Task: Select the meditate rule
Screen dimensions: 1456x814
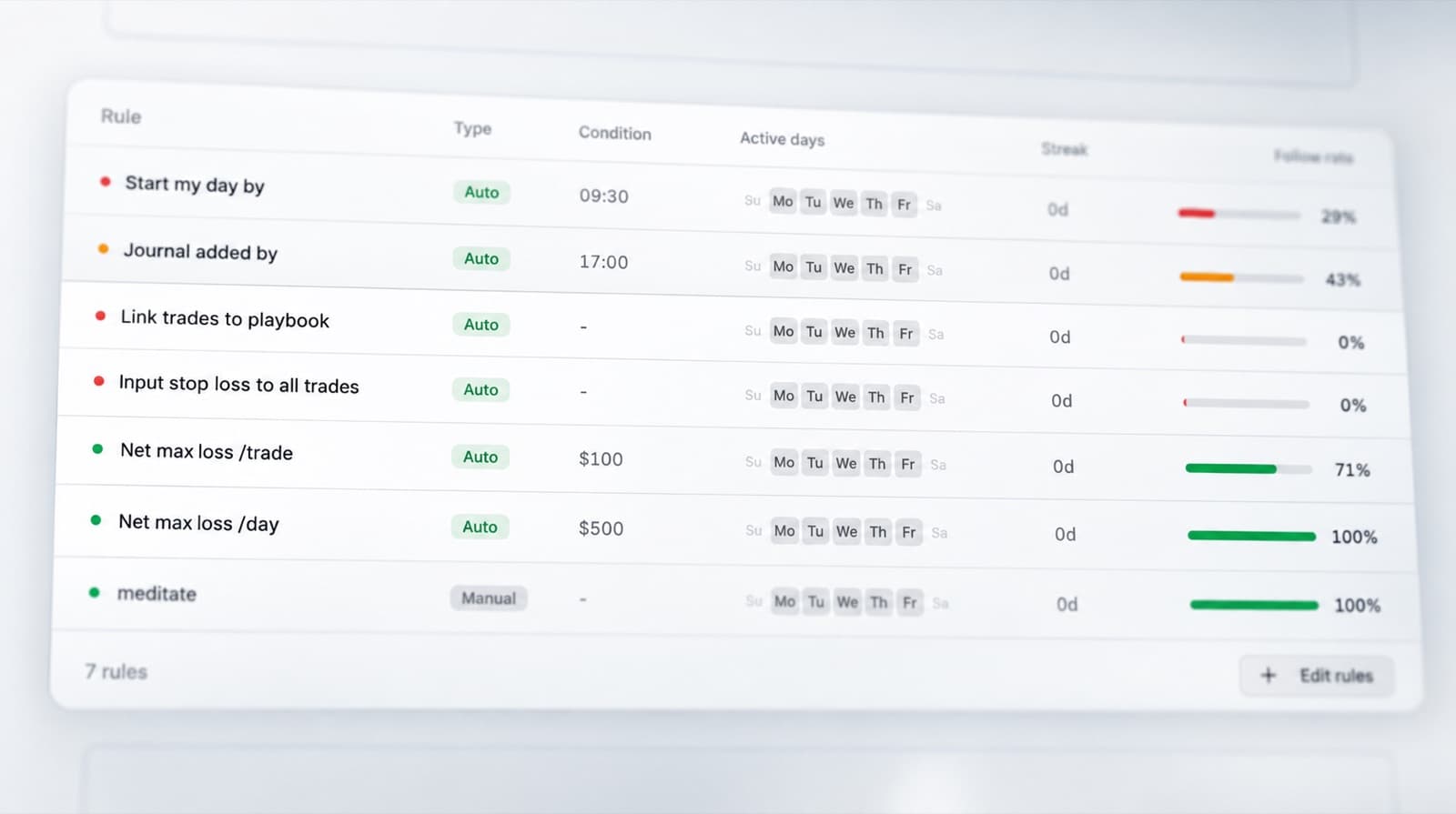Action: (157, 593)
